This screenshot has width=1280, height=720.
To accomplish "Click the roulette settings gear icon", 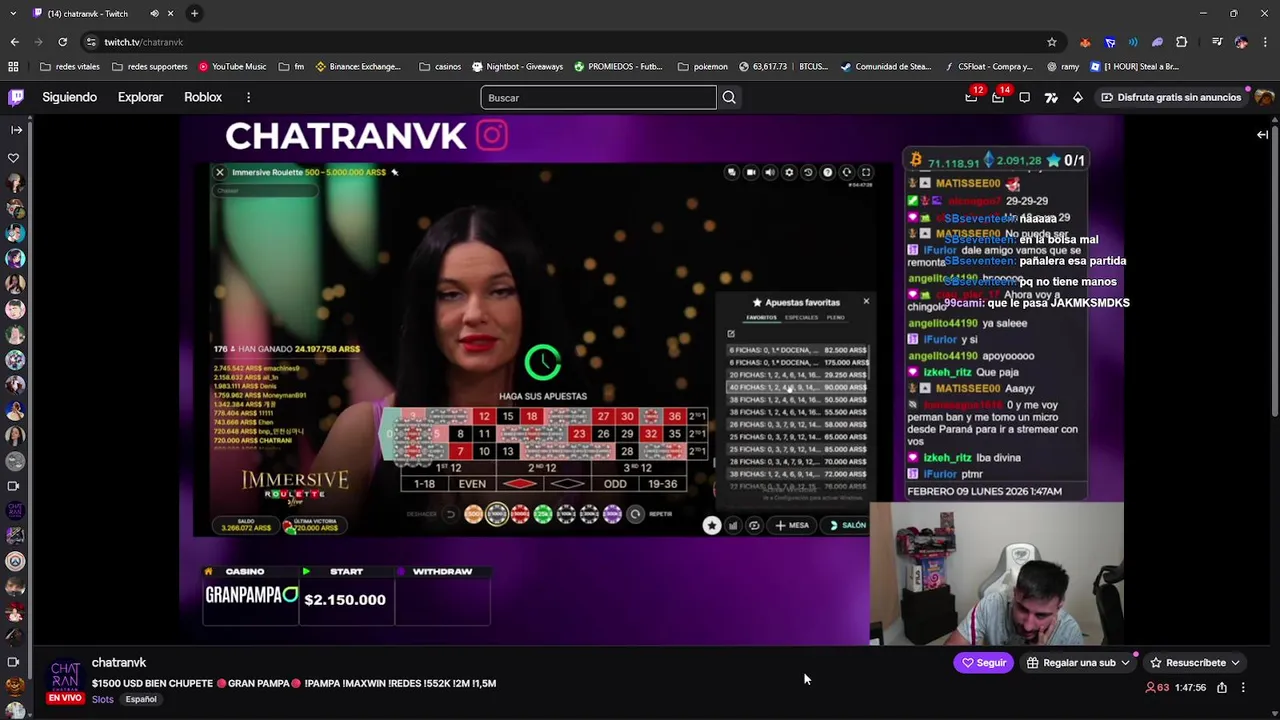I will 789,172.
